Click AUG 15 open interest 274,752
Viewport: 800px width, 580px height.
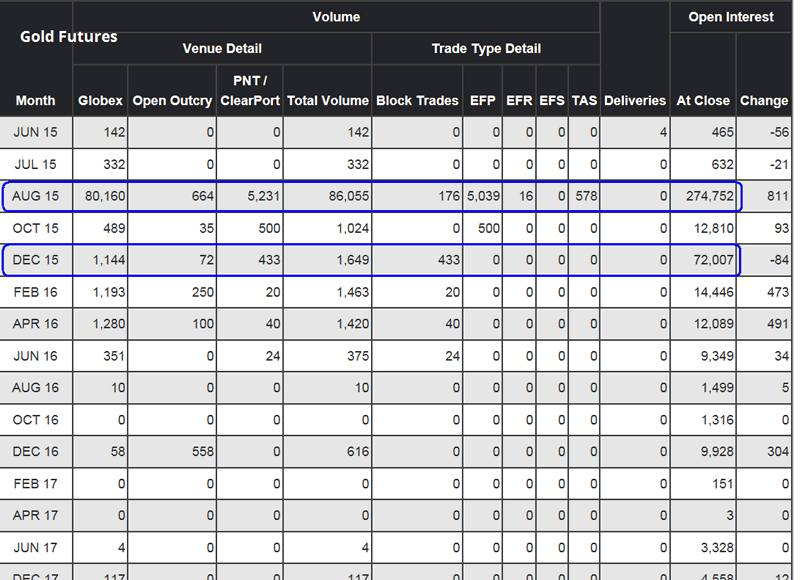(x=704, y=197)
